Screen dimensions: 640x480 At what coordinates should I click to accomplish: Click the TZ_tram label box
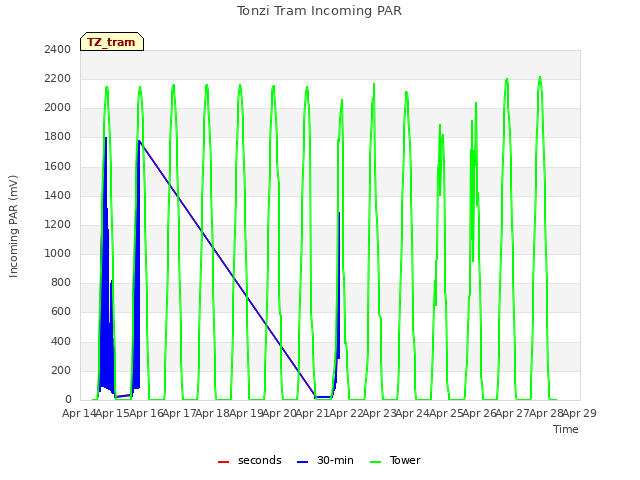tap(112, 42)
